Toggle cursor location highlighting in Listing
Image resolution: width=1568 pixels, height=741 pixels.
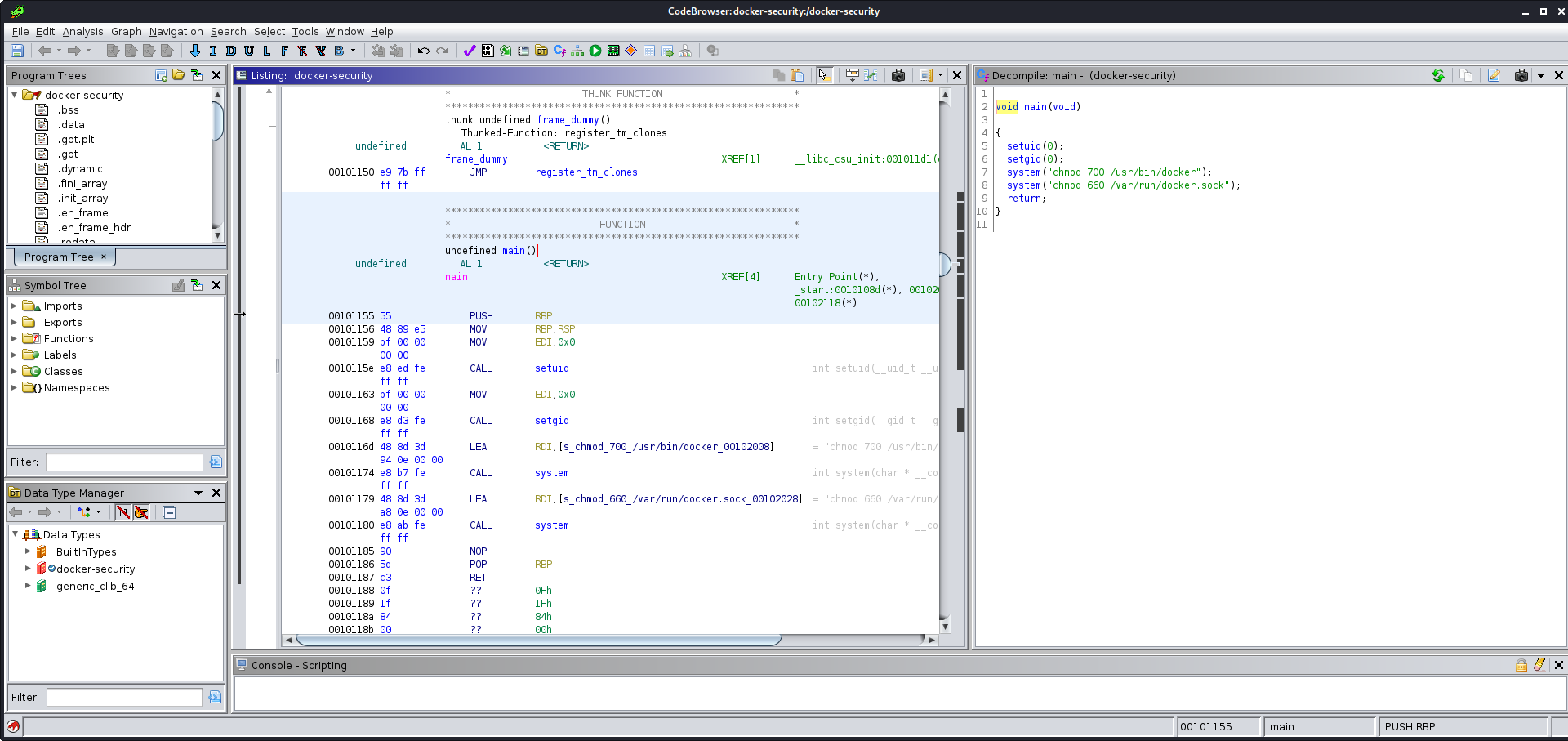(825, 75)
